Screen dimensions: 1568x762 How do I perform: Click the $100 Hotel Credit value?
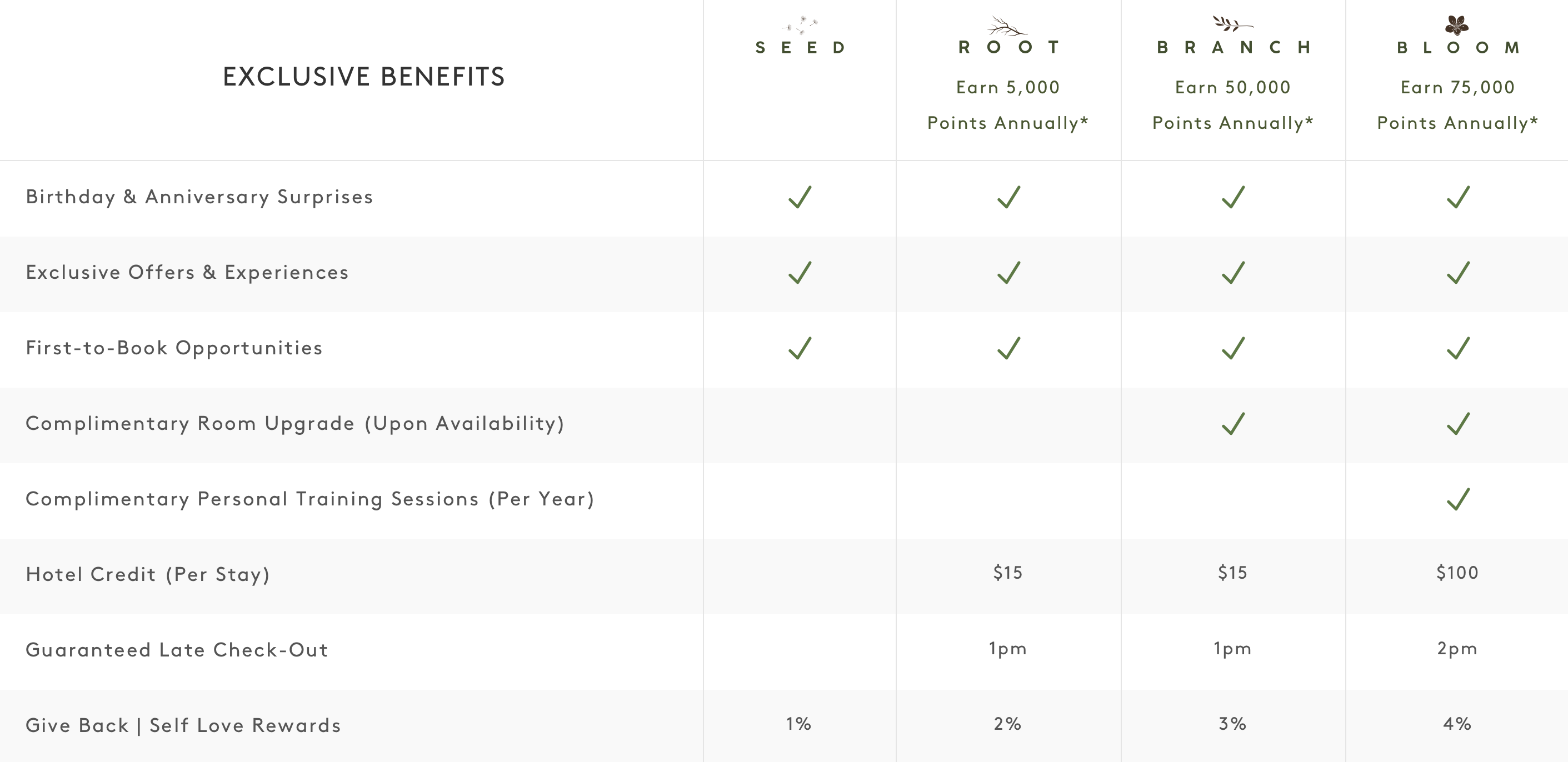pos(1457,573)
